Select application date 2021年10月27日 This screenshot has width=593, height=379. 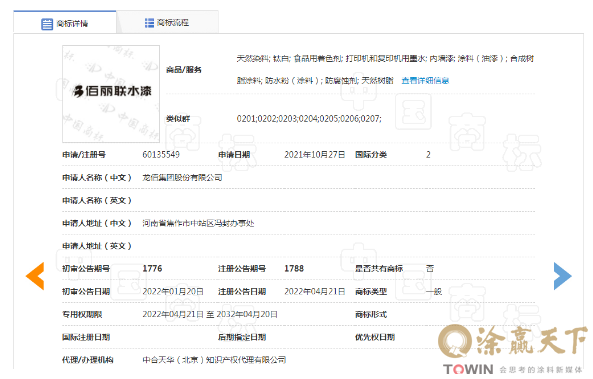point(315,155)
